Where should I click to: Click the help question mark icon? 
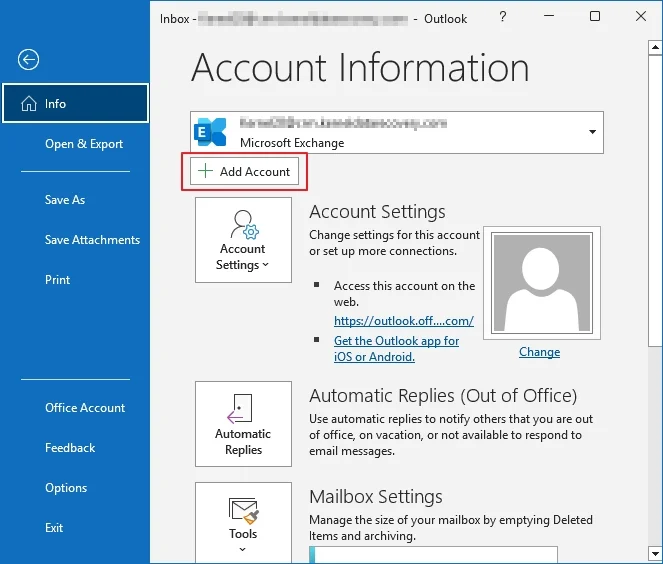coord(502,16)
